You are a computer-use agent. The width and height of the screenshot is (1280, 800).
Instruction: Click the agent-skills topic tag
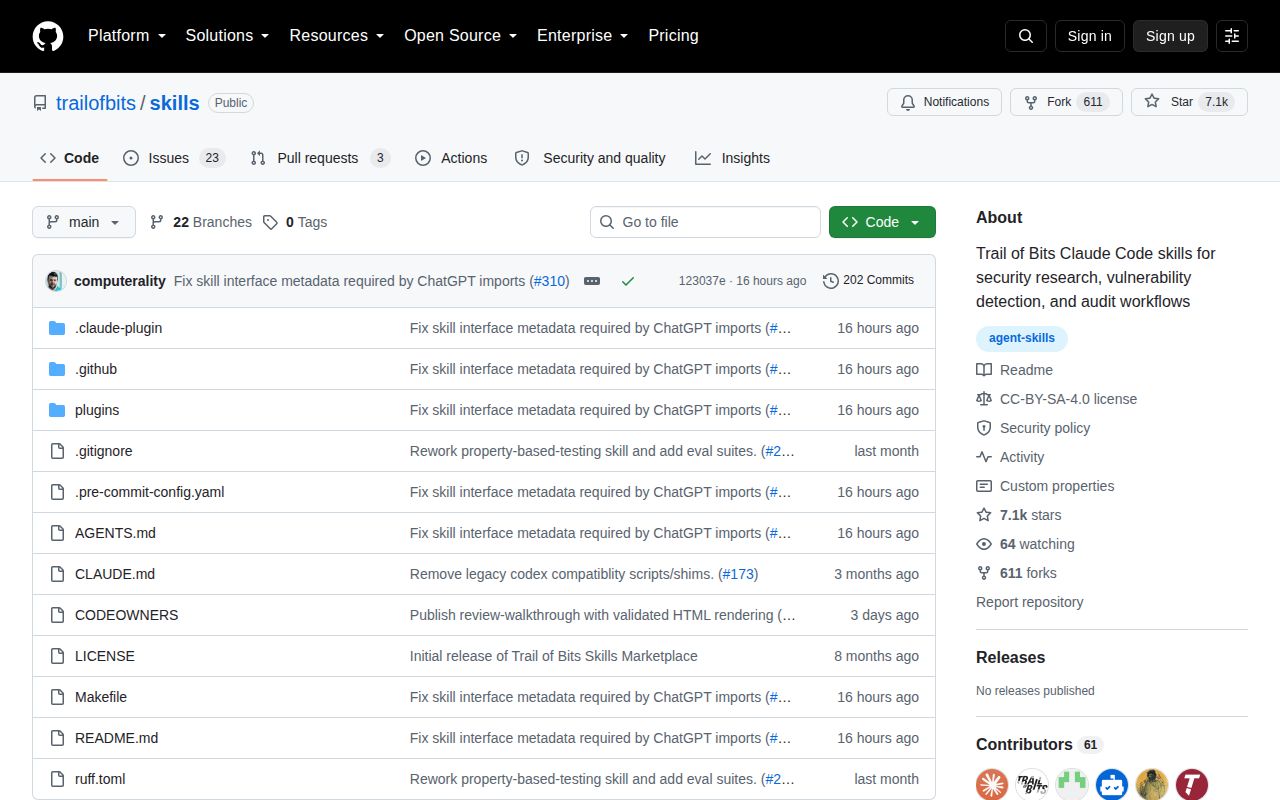(1022, 338)
